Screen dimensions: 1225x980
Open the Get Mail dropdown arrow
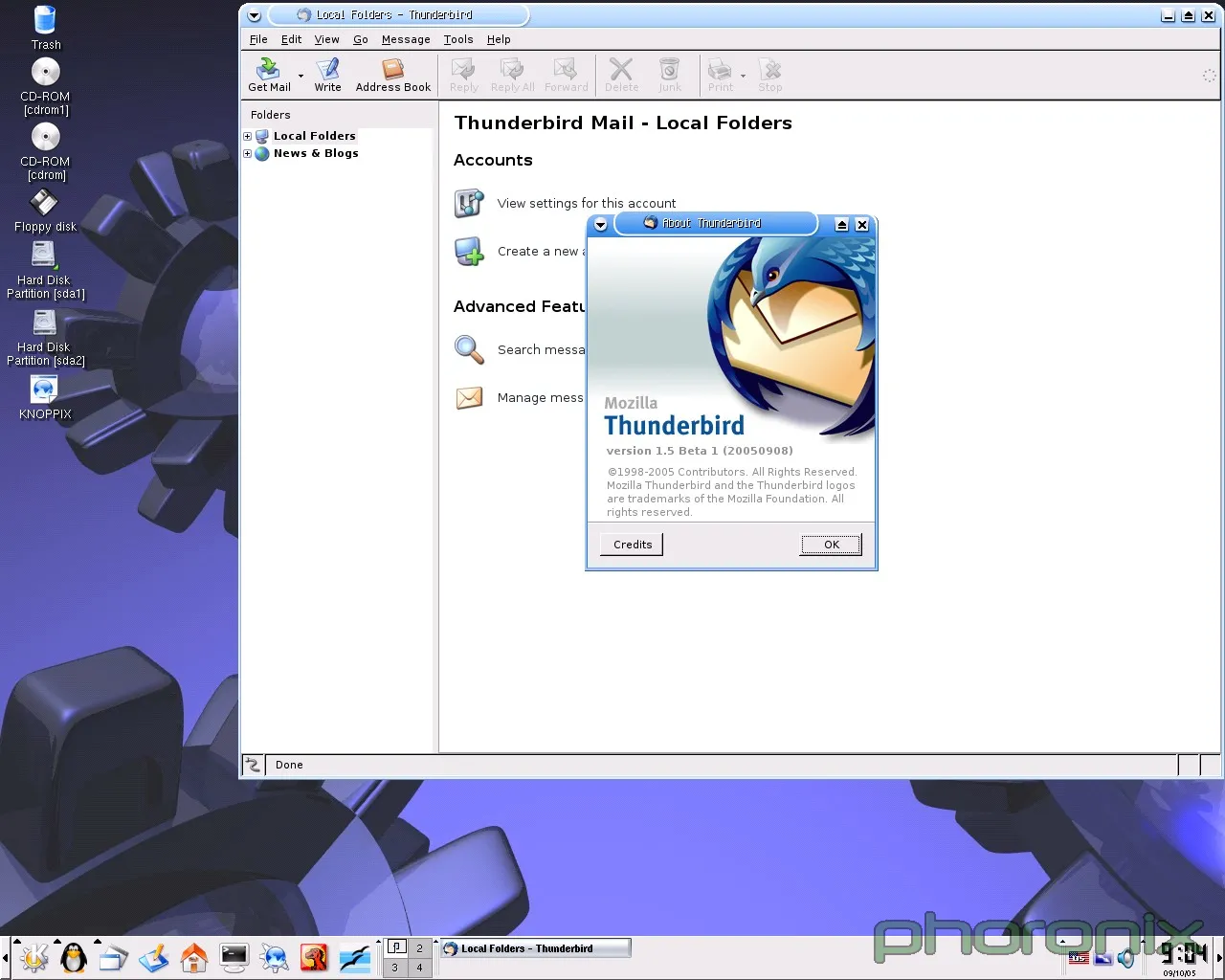(x=301, y=76)
